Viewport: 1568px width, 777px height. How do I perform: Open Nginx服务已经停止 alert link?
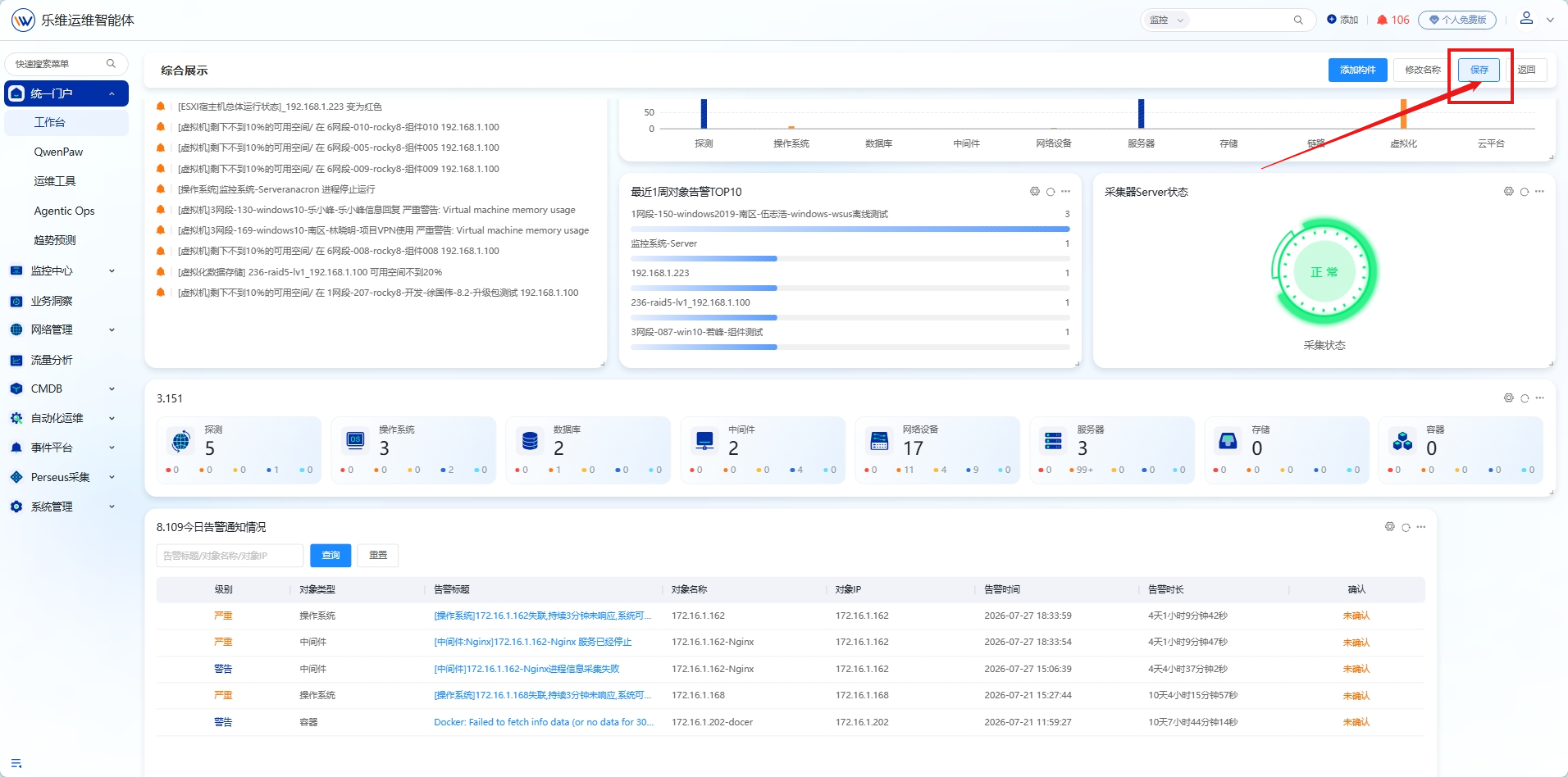point(533,642)
